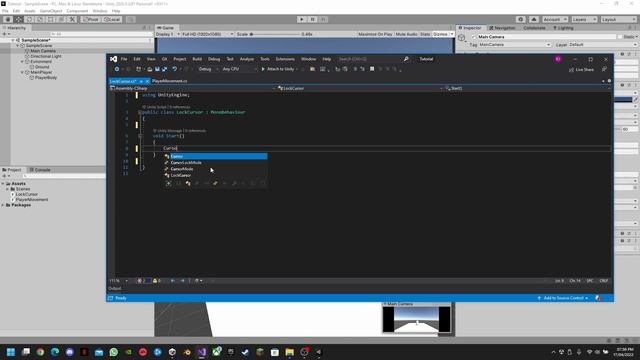Open the Visual Studio Git menu

point(164,59)
